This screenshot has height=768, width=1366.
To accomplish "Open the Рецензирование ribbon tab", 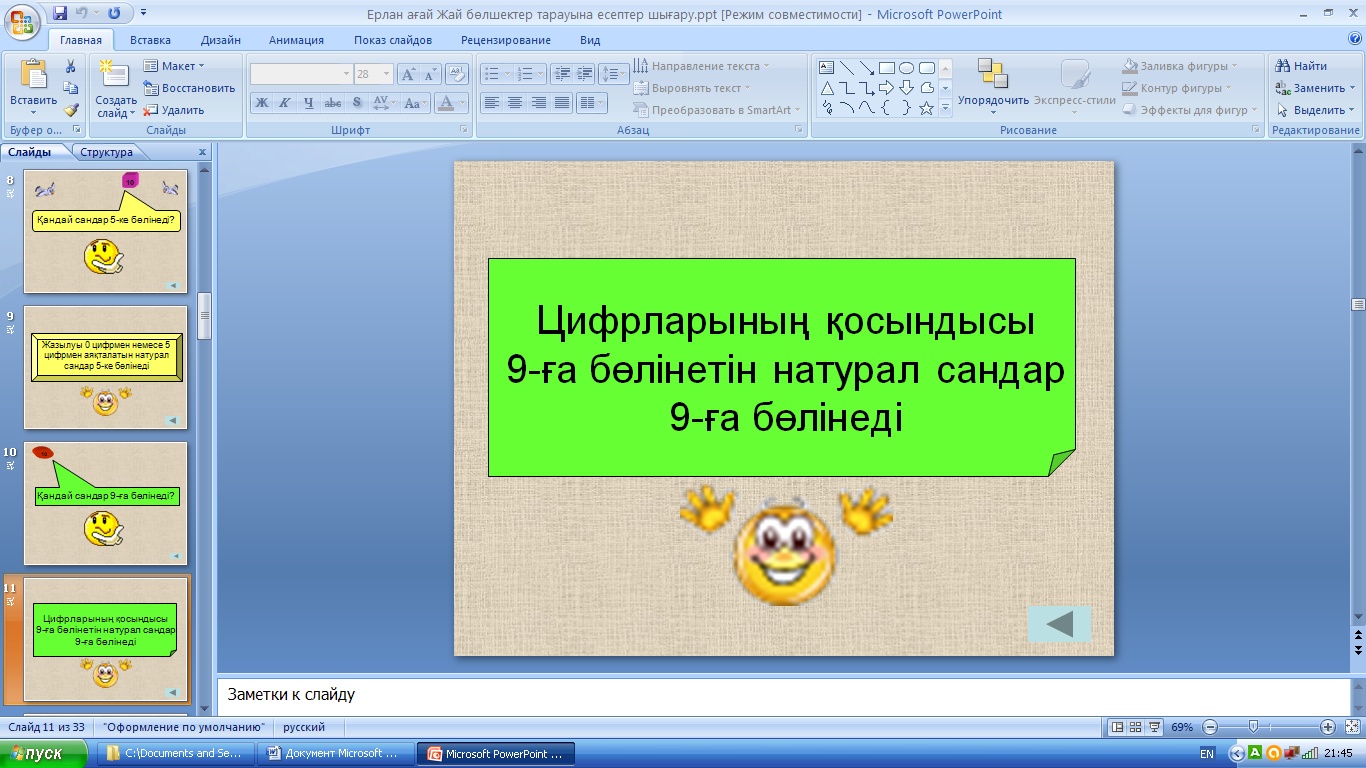I will click(x=506, y=40).
